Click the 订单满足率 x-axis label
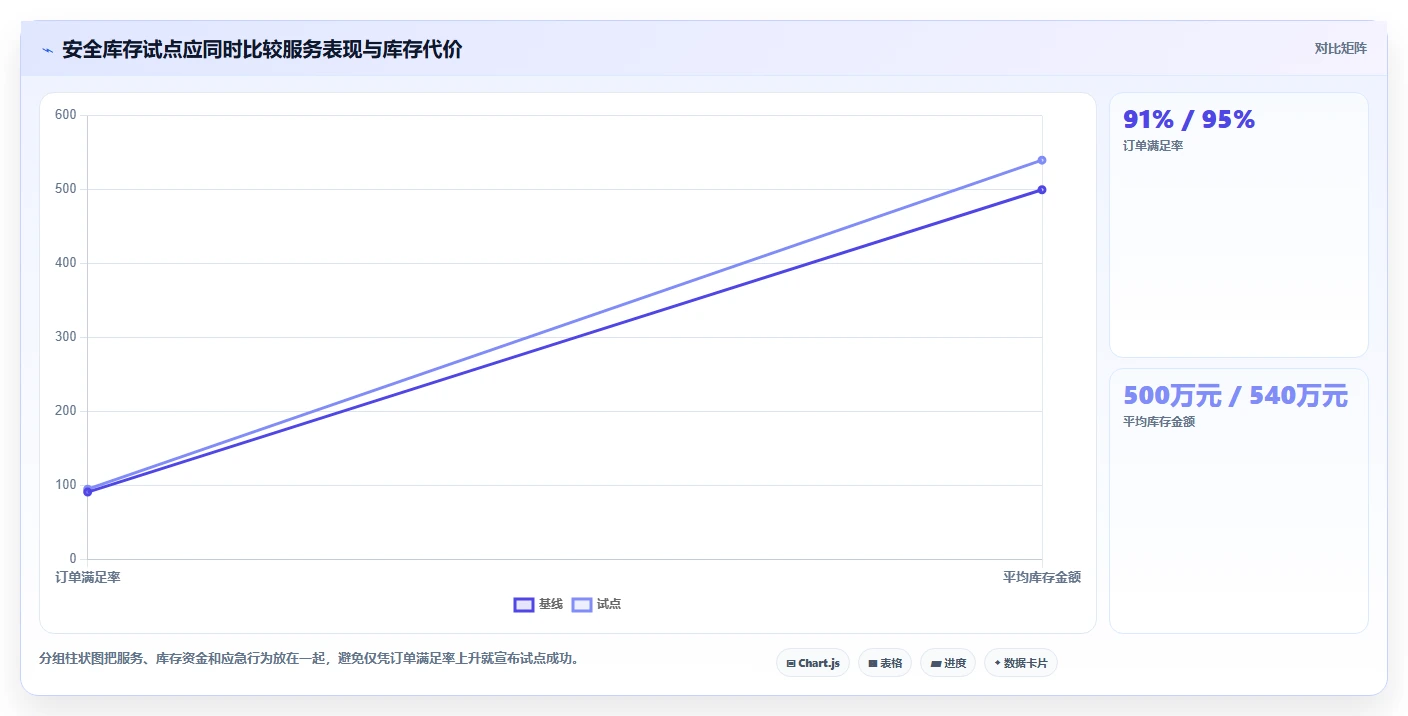Screen dimensions: 1408x716 click(x=88, y=577)
